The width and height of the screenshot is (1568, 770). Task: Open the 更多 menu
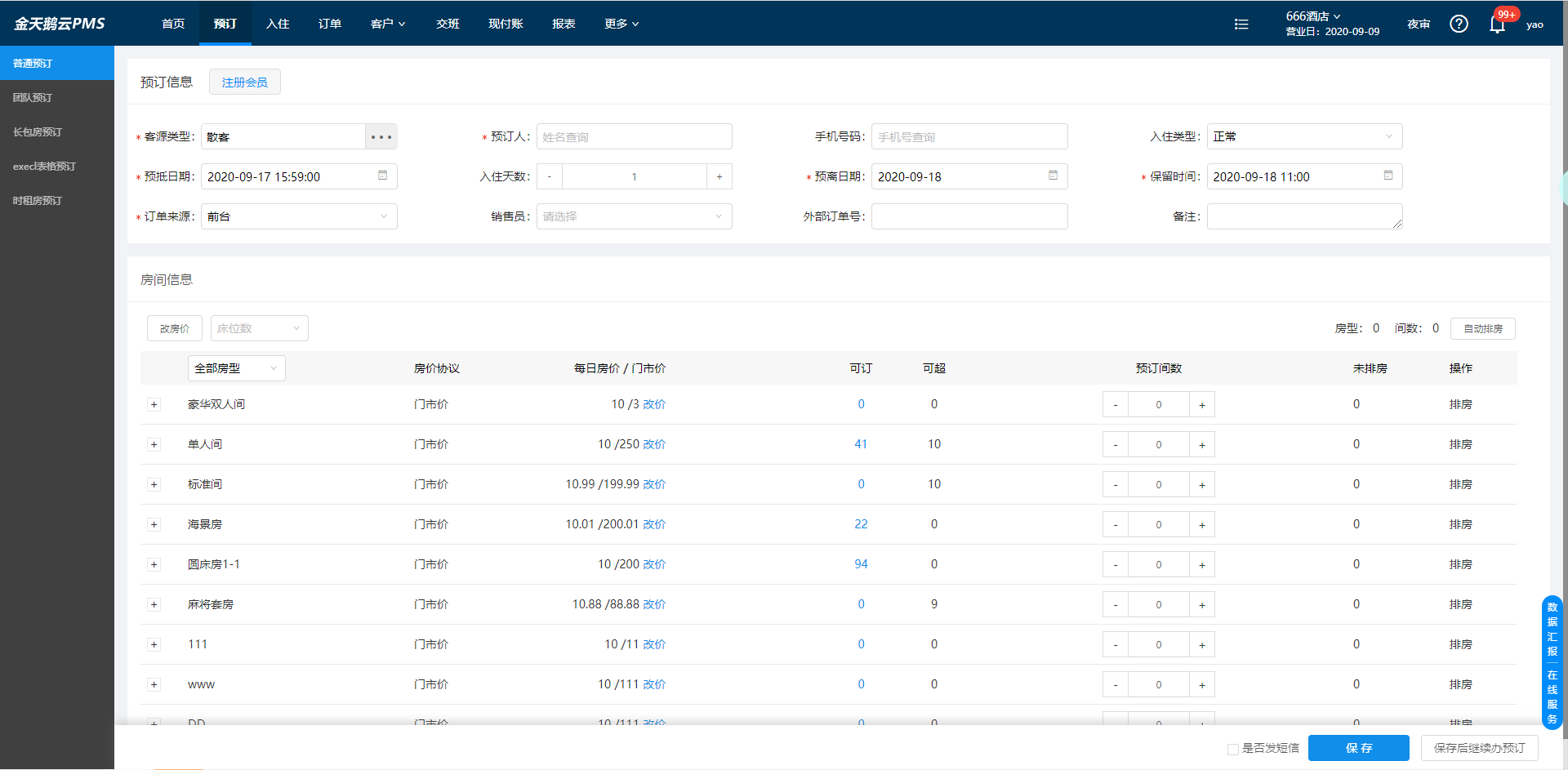621,24
